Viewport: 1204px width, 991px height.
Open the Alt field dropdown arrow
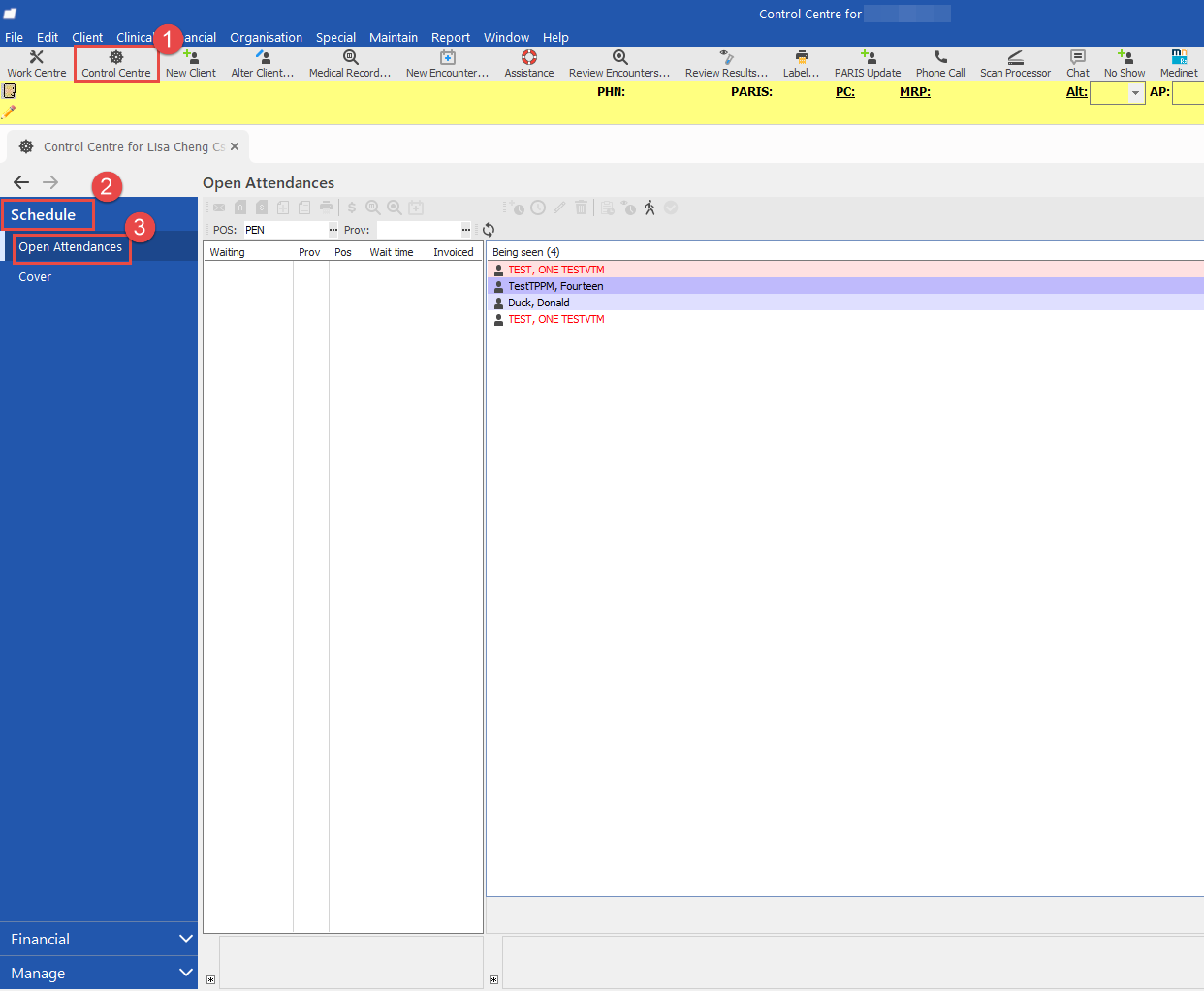click(1134, 93)
